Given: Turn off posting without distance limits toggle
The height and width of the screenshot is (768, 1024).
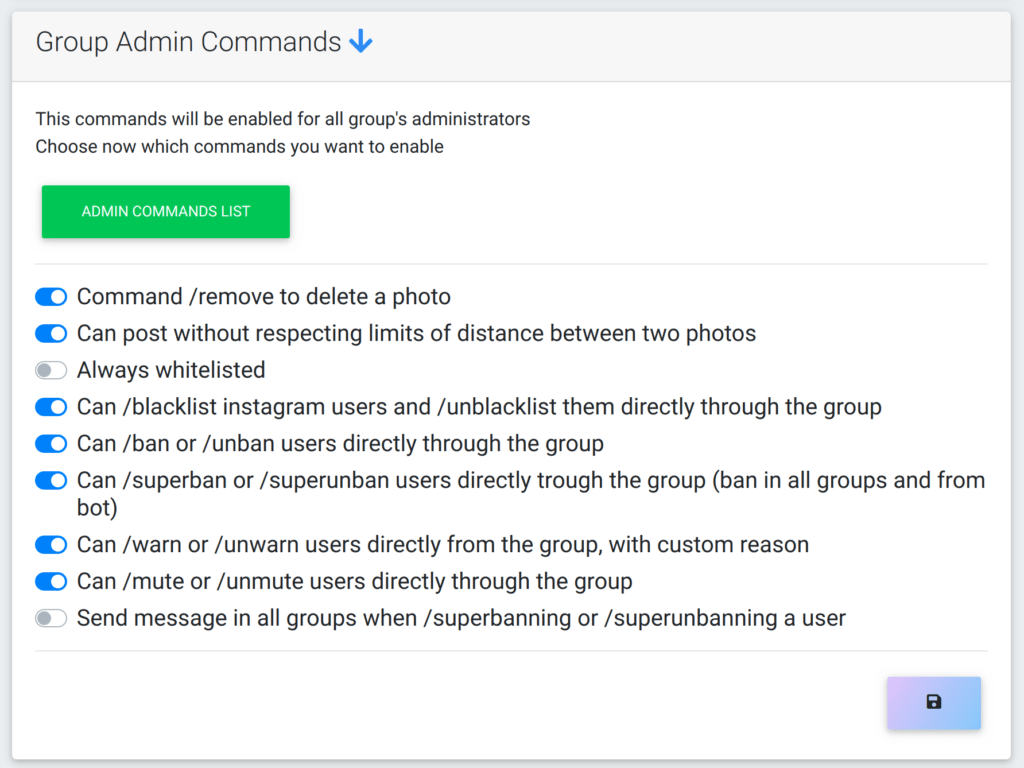Looking at the screenshot, I should (x=51, y=333).
